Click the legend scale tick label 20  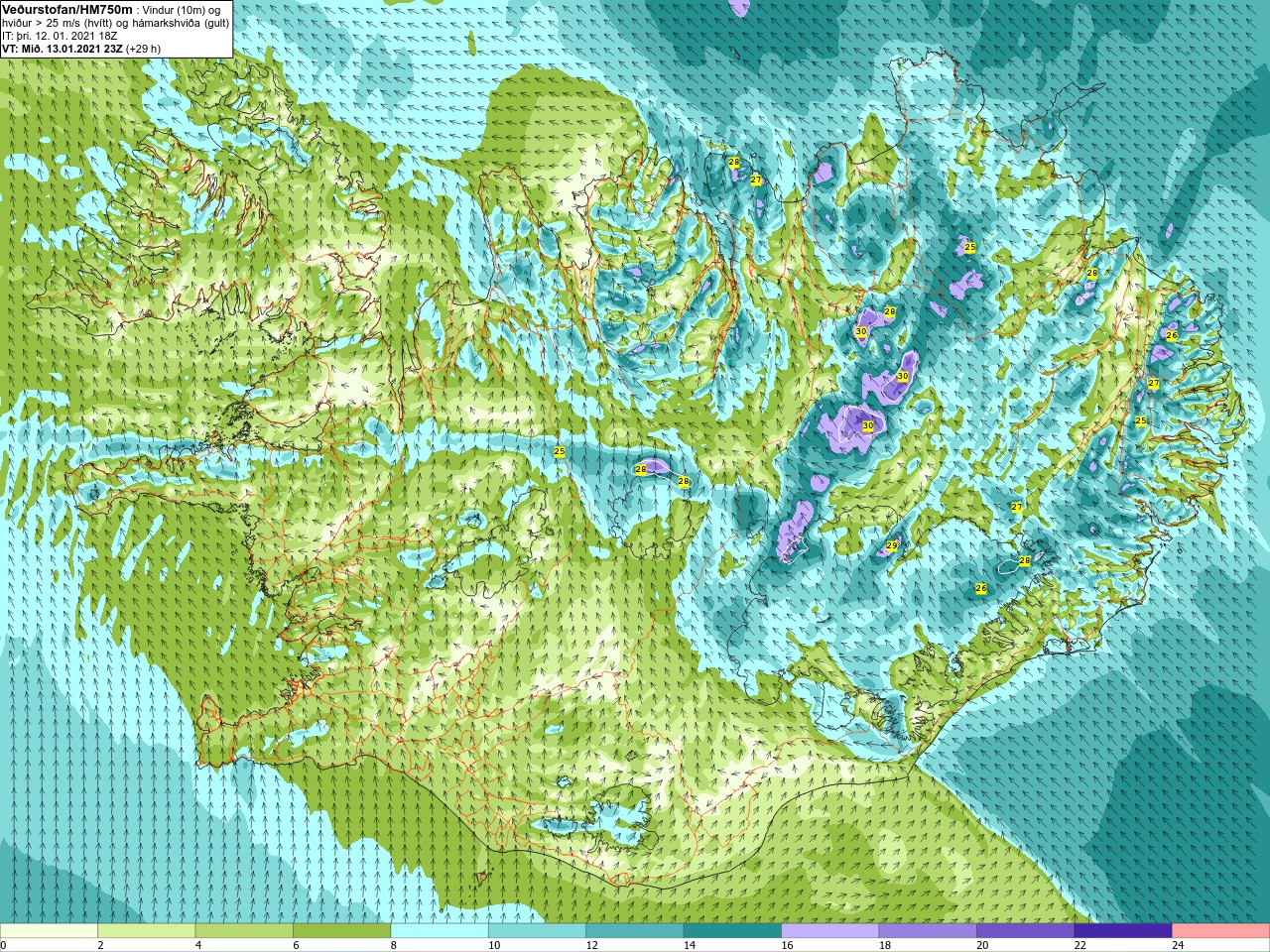click(x=982, y=945)
